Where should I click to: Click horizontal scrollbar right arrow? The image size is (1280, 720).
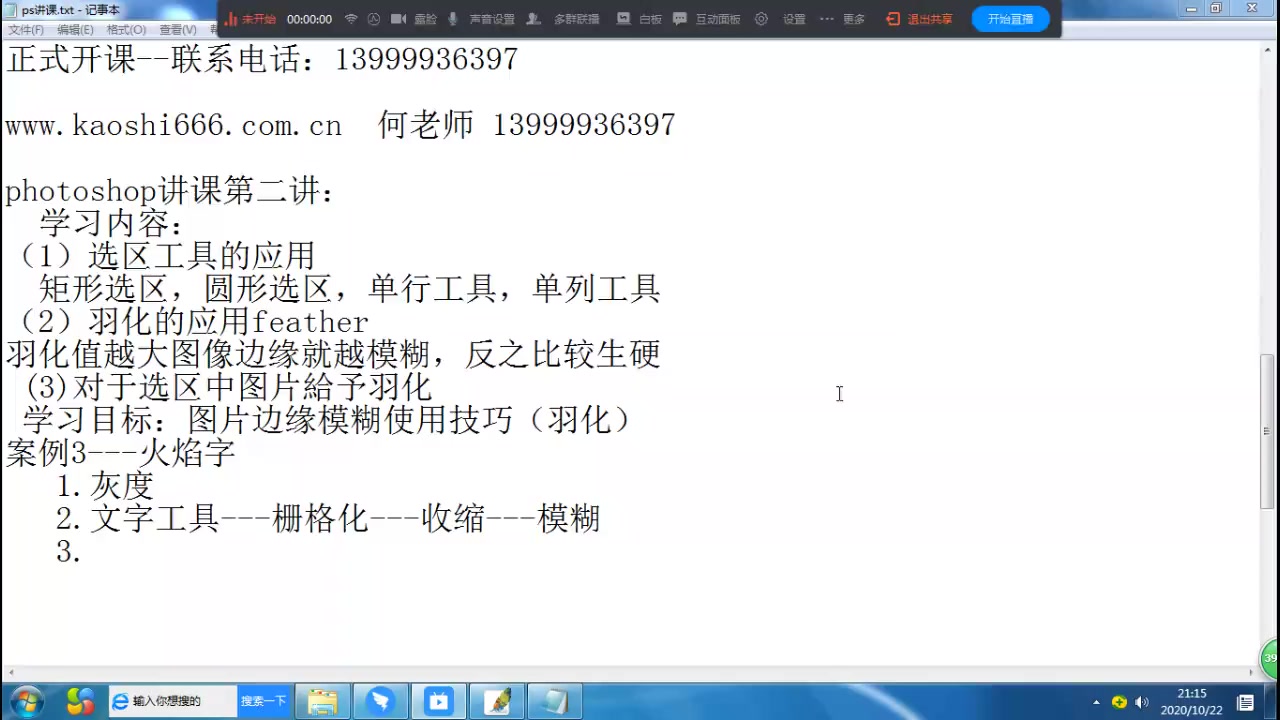pyautogui.click(x=1250, y=673)
